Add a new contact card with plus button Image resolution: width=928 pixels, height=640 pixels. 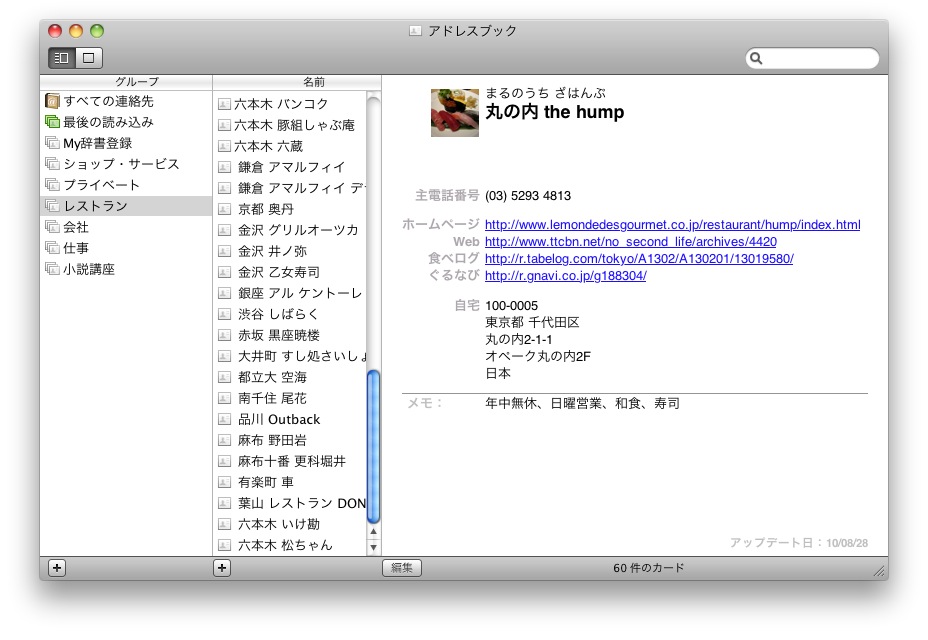pyautogui.click(x=222, y=568)
